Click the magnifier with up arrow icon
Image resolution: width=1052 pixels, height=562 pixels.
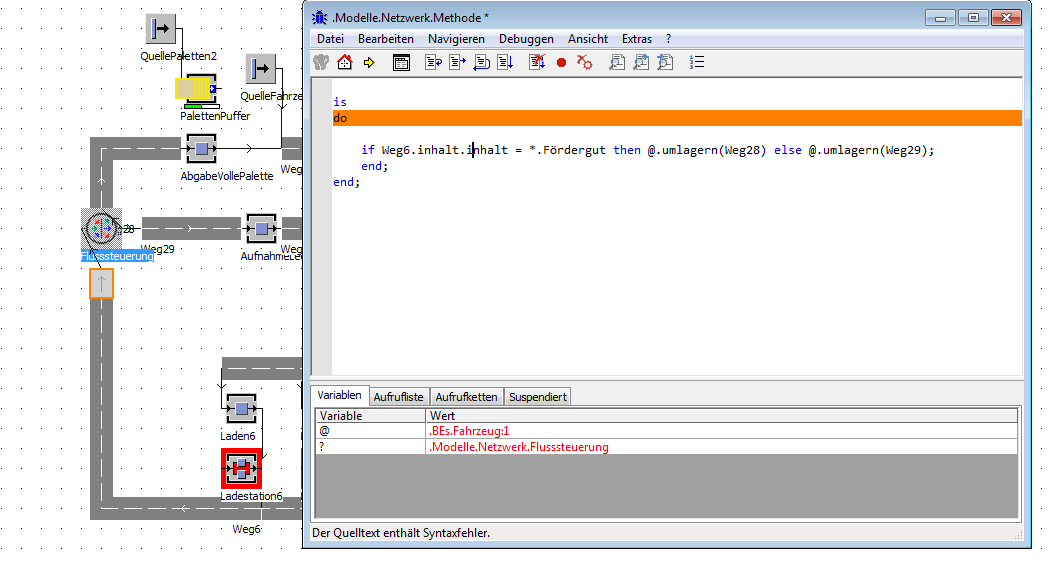[x=641, y=62]
